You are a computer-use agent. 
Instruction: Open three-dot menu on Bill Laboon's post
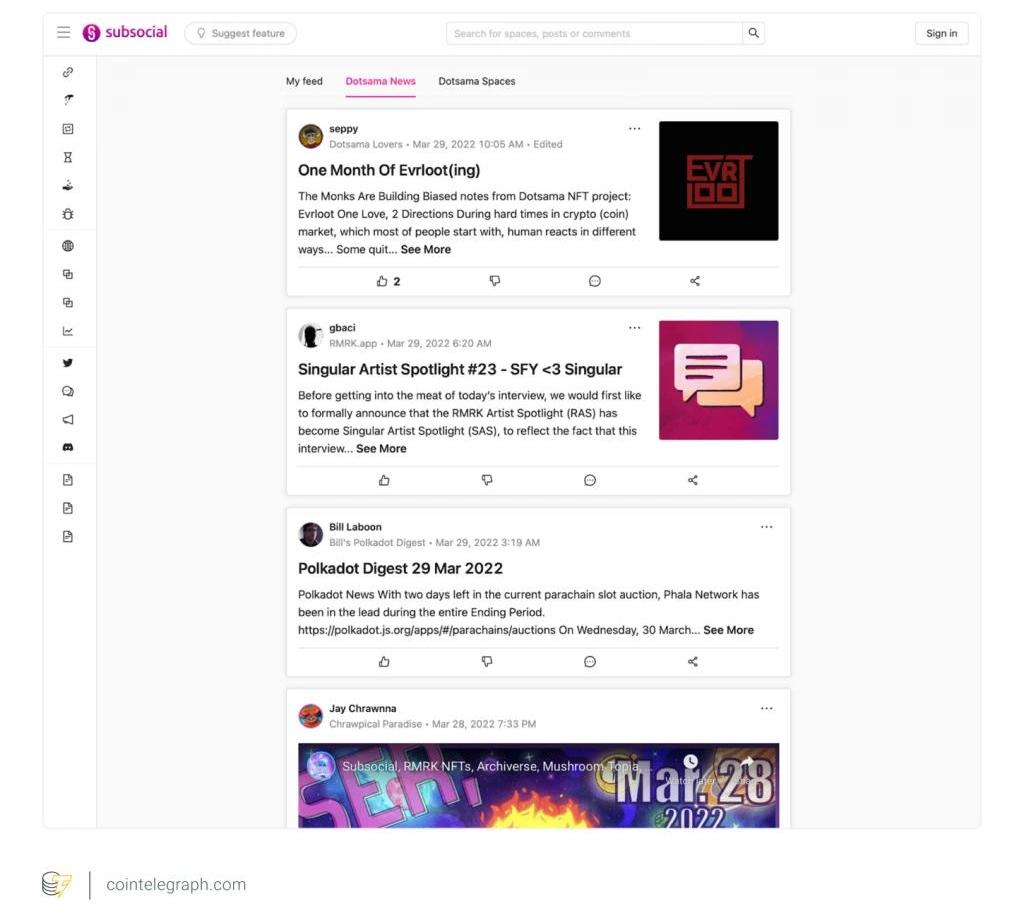(x=766, y=527)
